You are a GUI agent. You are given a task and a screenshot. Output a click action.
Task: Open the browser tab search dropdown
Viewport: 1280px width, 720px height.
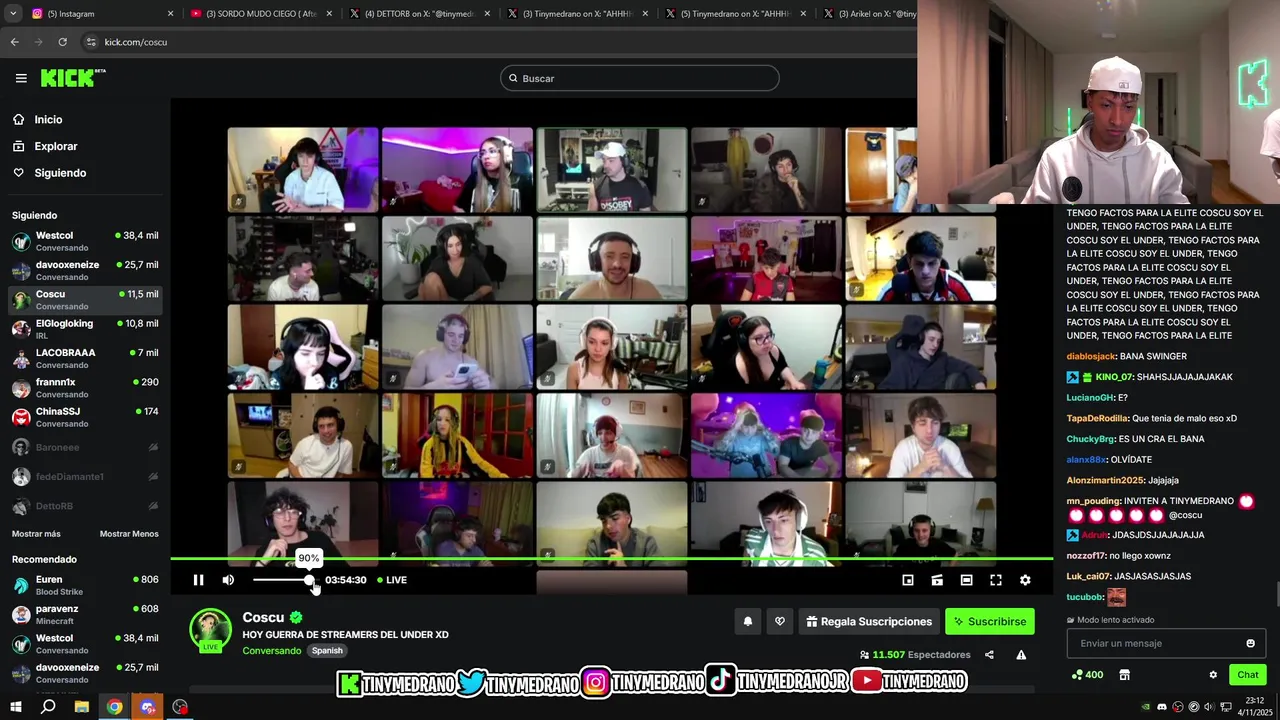click(13, 14)
